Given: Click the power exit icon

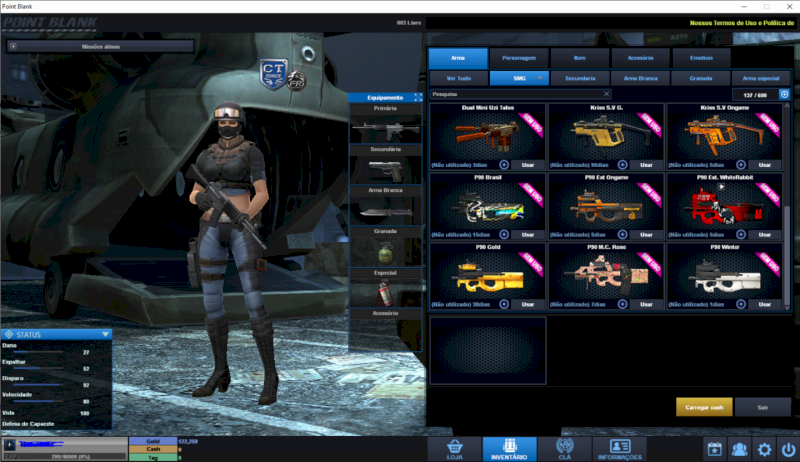Looking at the screenshot, I should [x=788, y=449].
